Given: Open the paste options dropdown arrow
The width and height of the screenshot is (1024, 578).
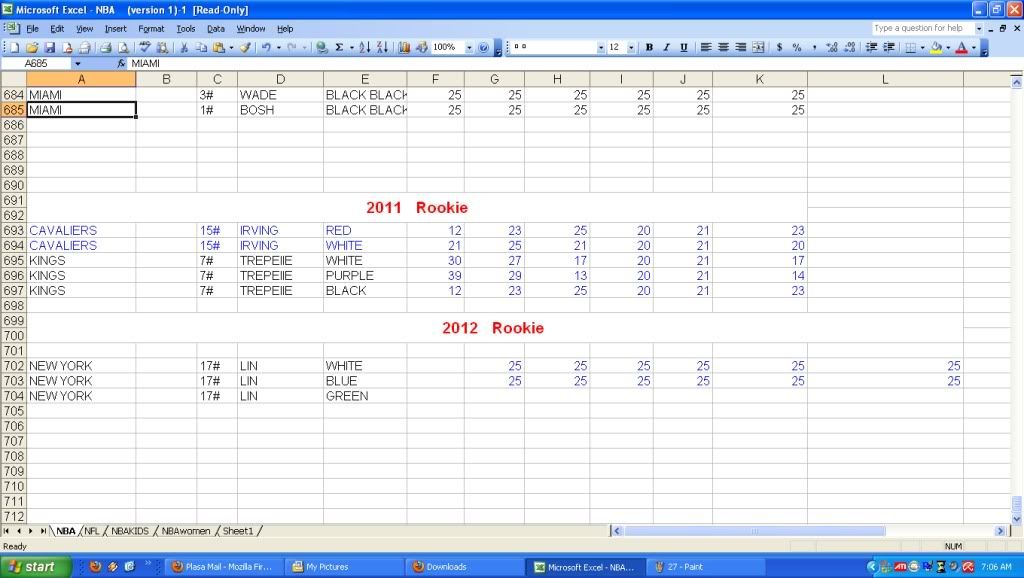Looking at the screenshot, I should click(x=231, y=47).
